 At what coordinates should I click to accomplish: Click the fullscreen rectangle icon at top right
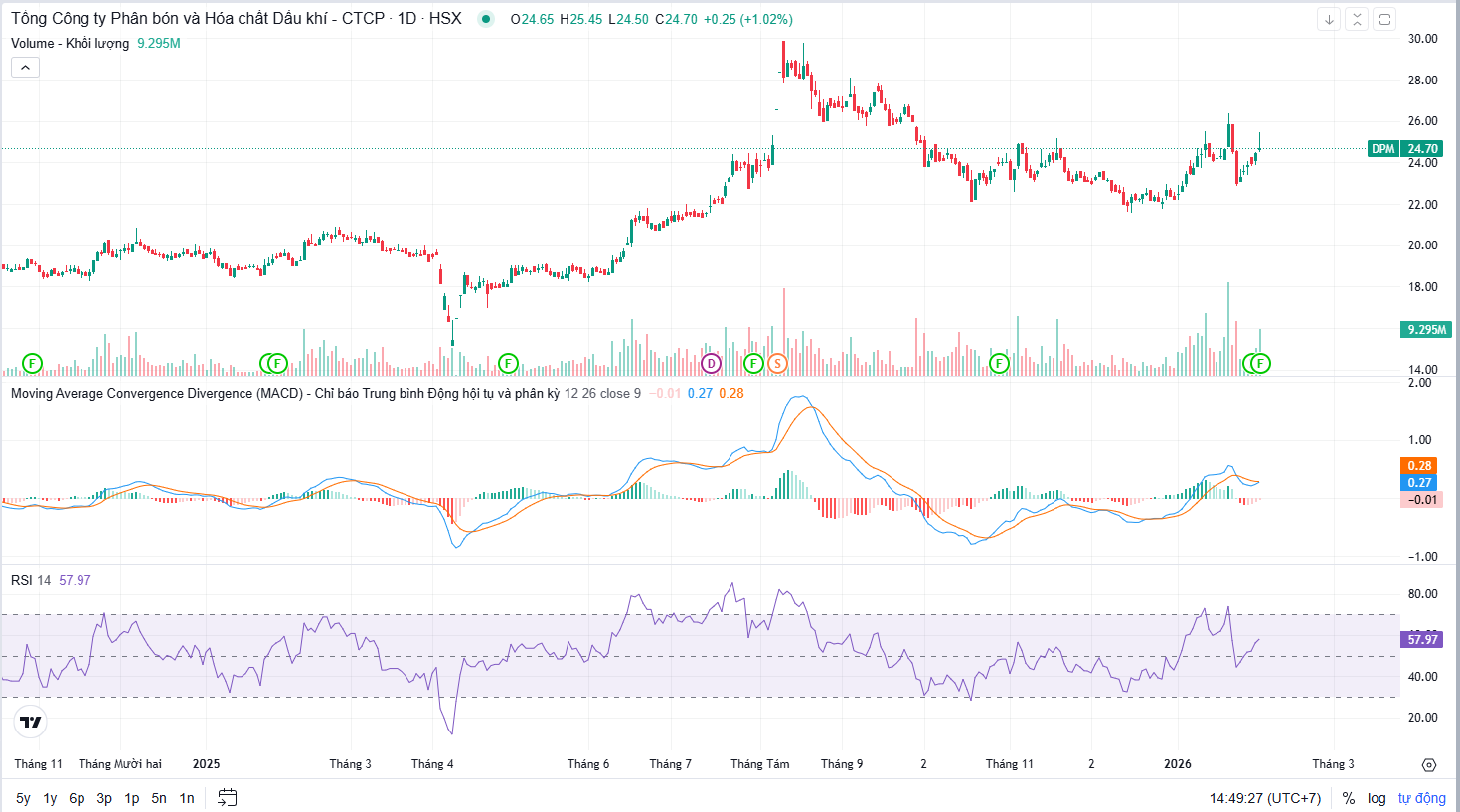[1384, 19]
